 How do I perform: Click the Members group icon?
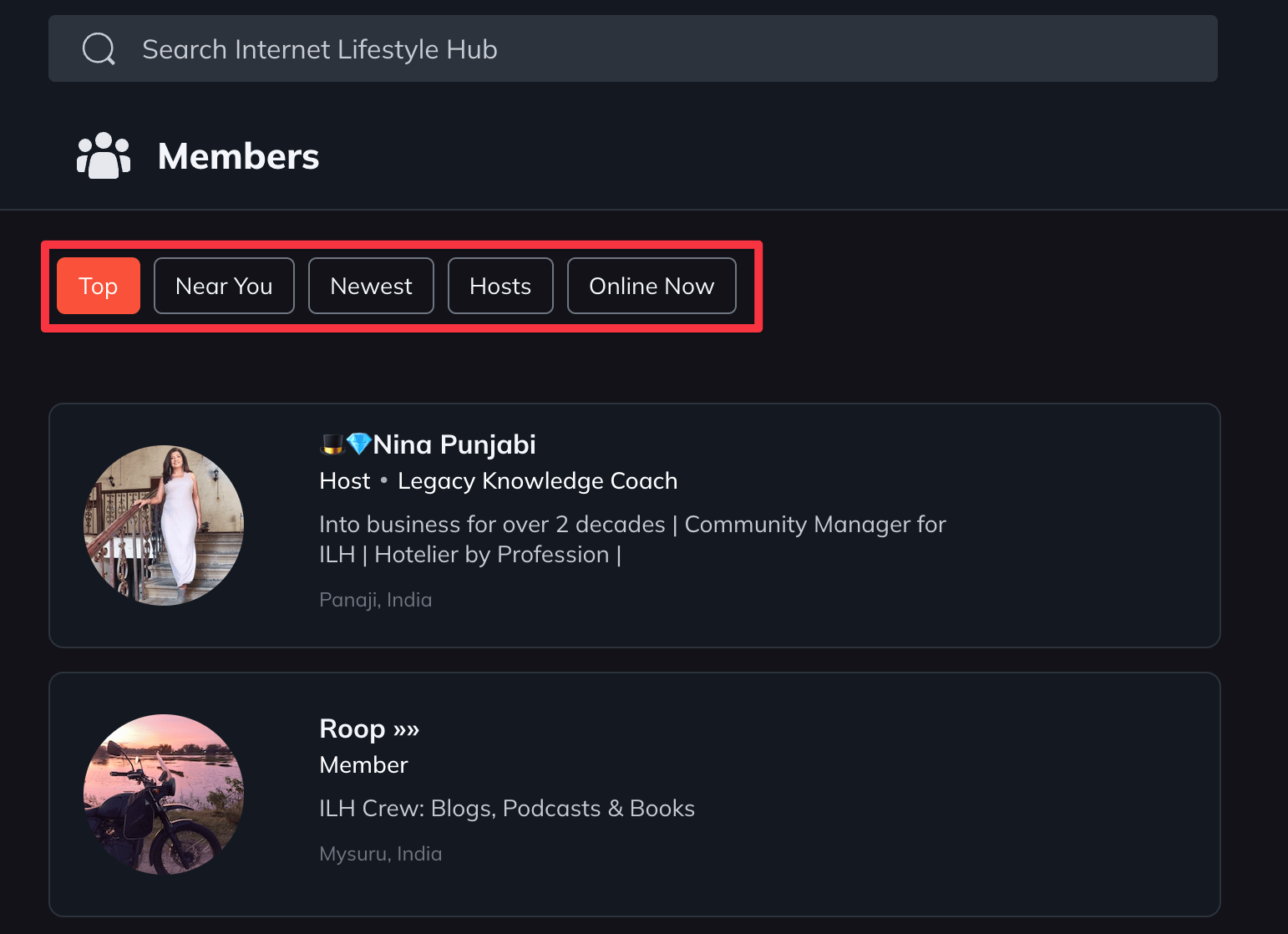click(103, 155)
